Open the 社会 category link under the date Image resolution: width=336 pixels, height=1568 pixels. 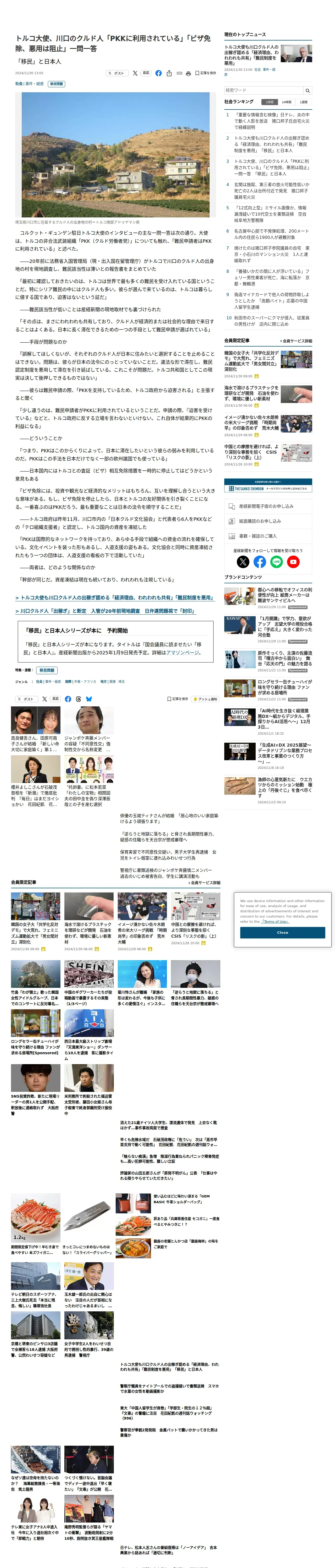coord(19,84)
